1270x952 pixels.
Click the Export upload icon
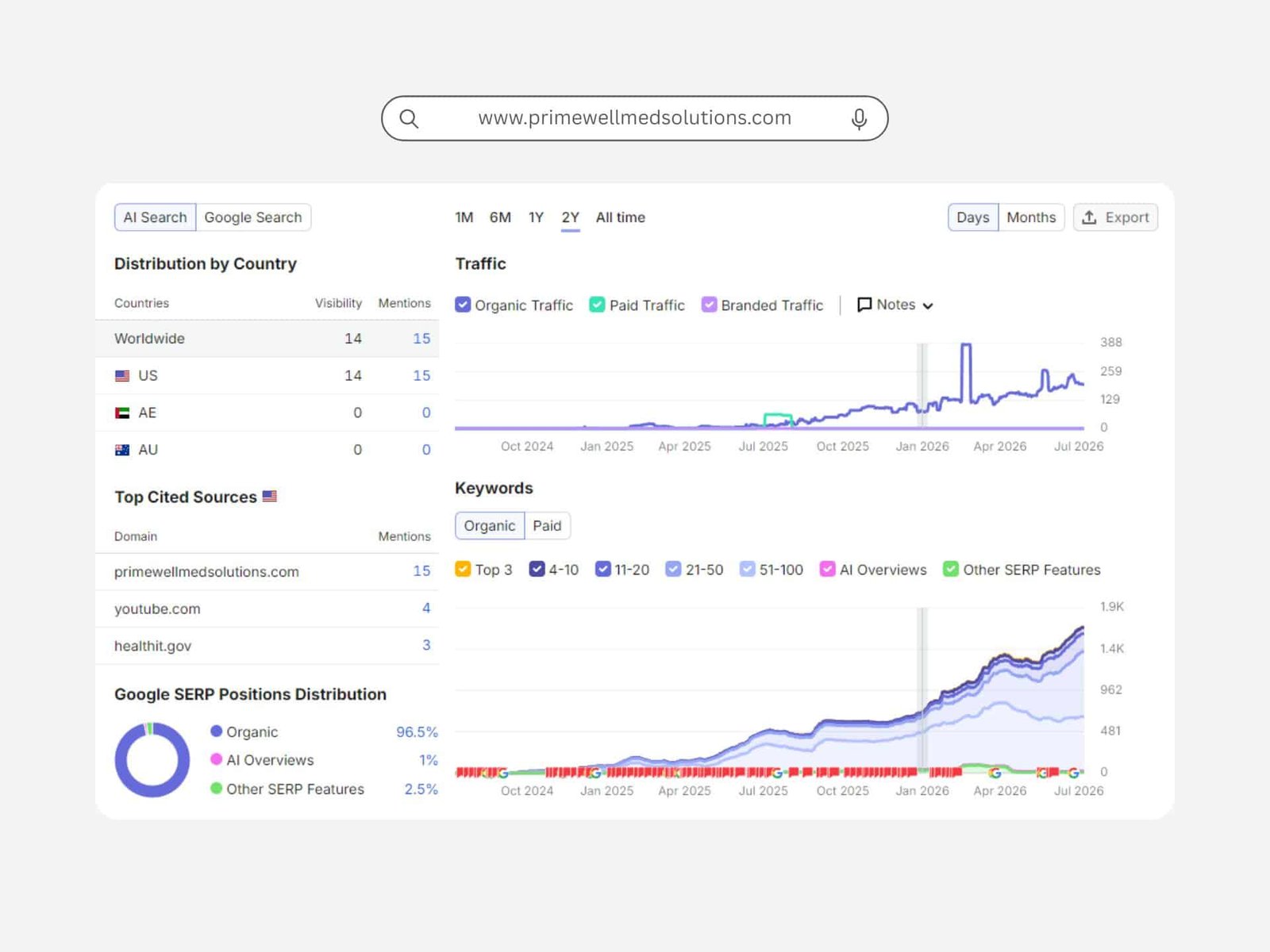pyautogui.click(x=1090, y=217)
